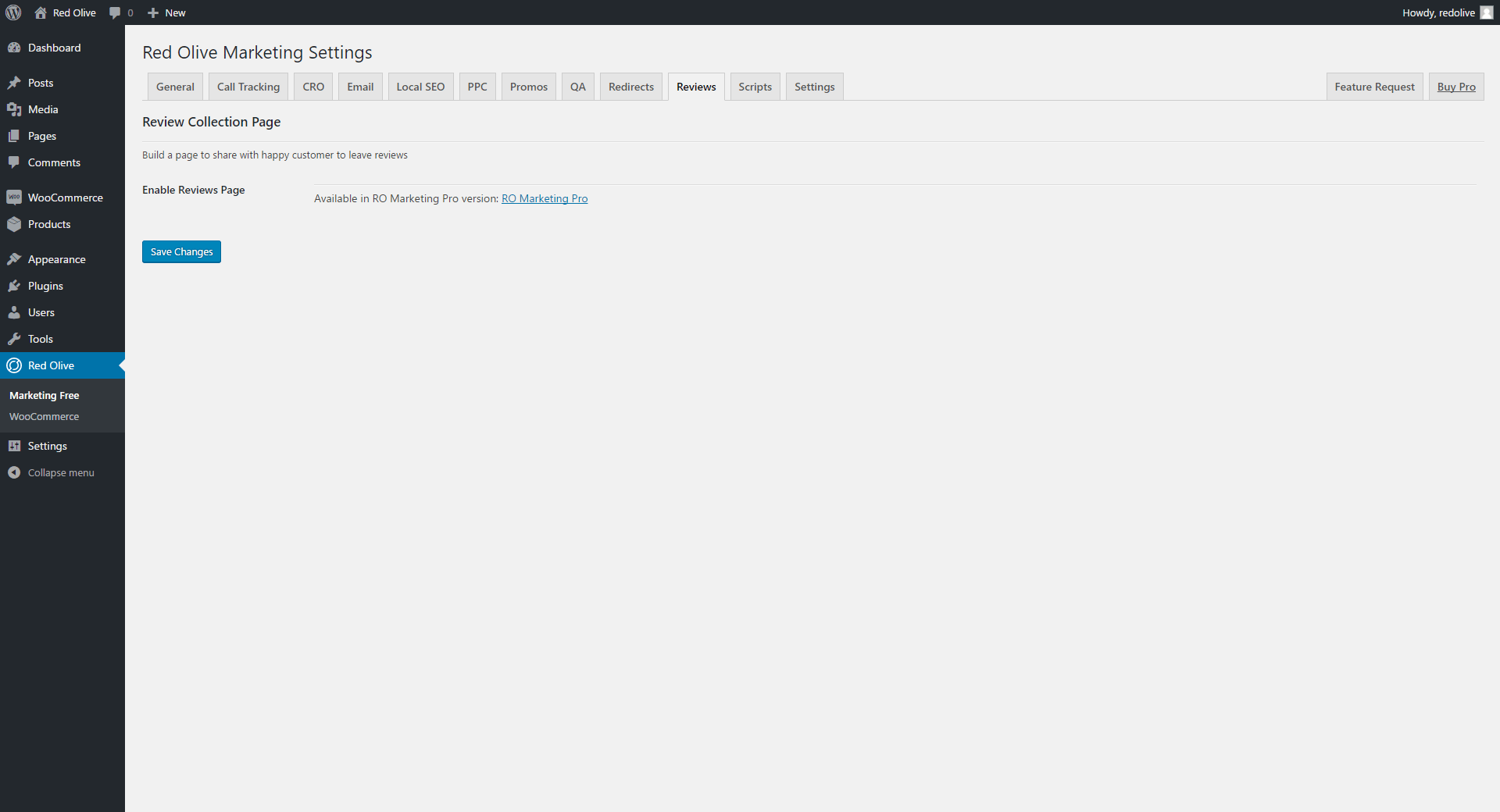Click the Red Olive Marketing Settings title
This screenshot has height=812, width=1500.
tap(257, 52)
